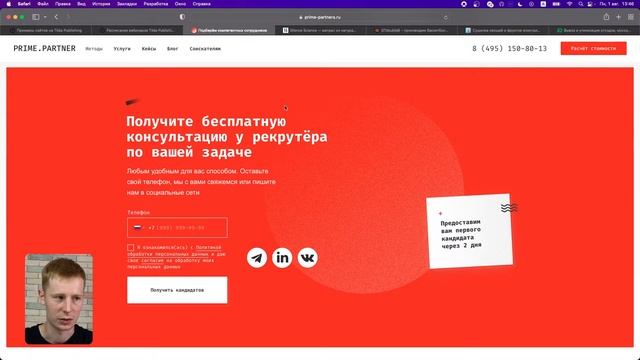Reload the page with the refresh icon
This screenshot has width=640, height=360.
(446, 18)
